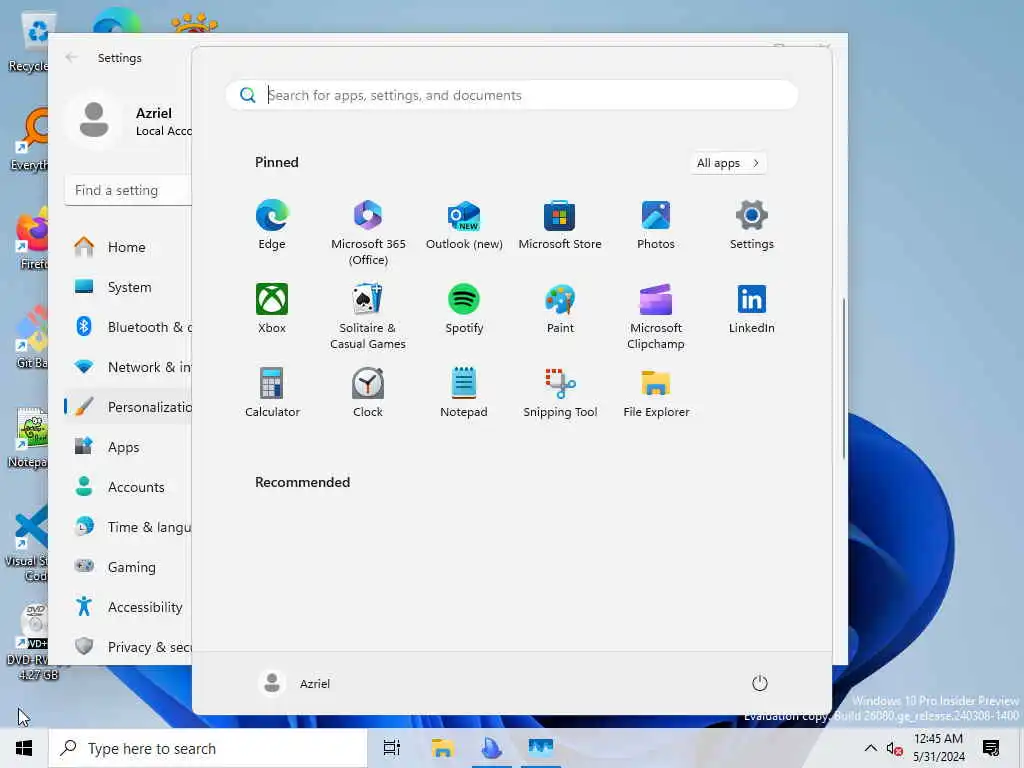The image size is (1024, 768).
Task: Select Firefox desktop shortcut
Action: tap(30, 238)
